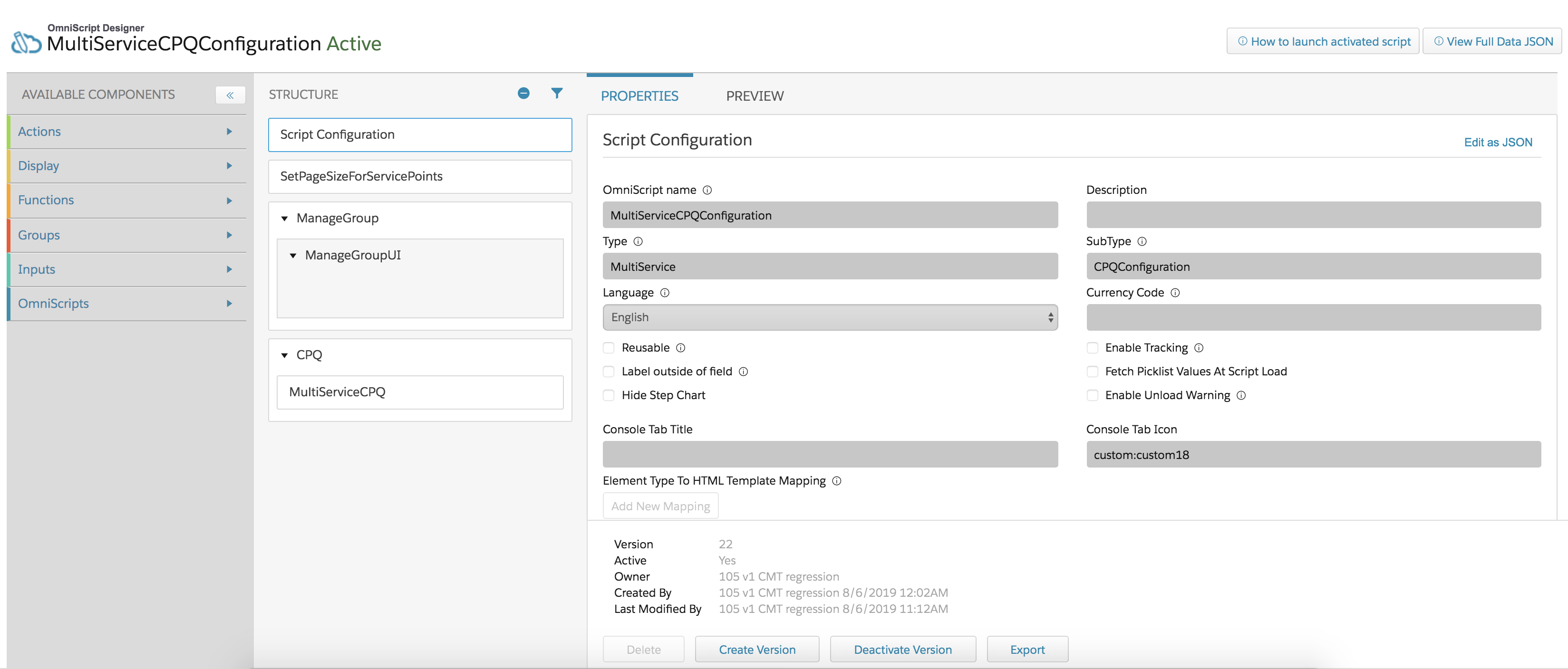Show info tooltip for OmniScript name
Image resolution: width=1568 pixels, height=669 pixels.
coord(707,190)
